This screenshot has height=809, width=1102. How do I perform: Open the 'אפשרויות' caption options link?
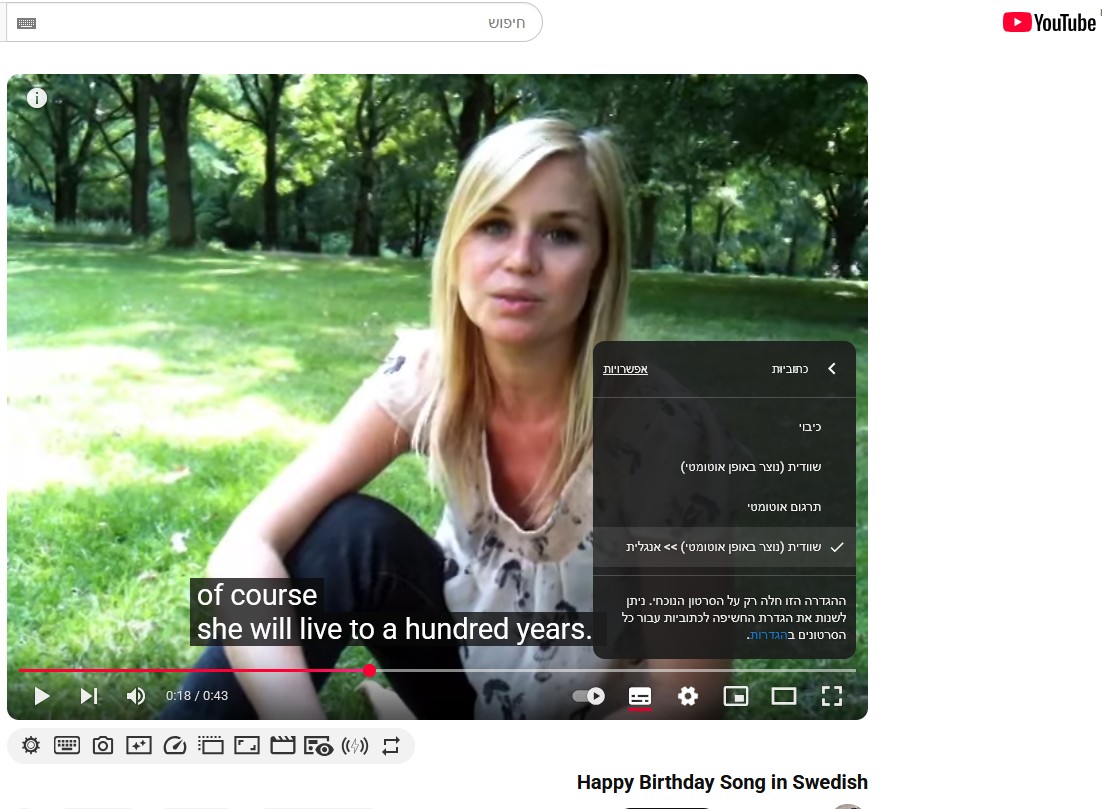point(625,369)
